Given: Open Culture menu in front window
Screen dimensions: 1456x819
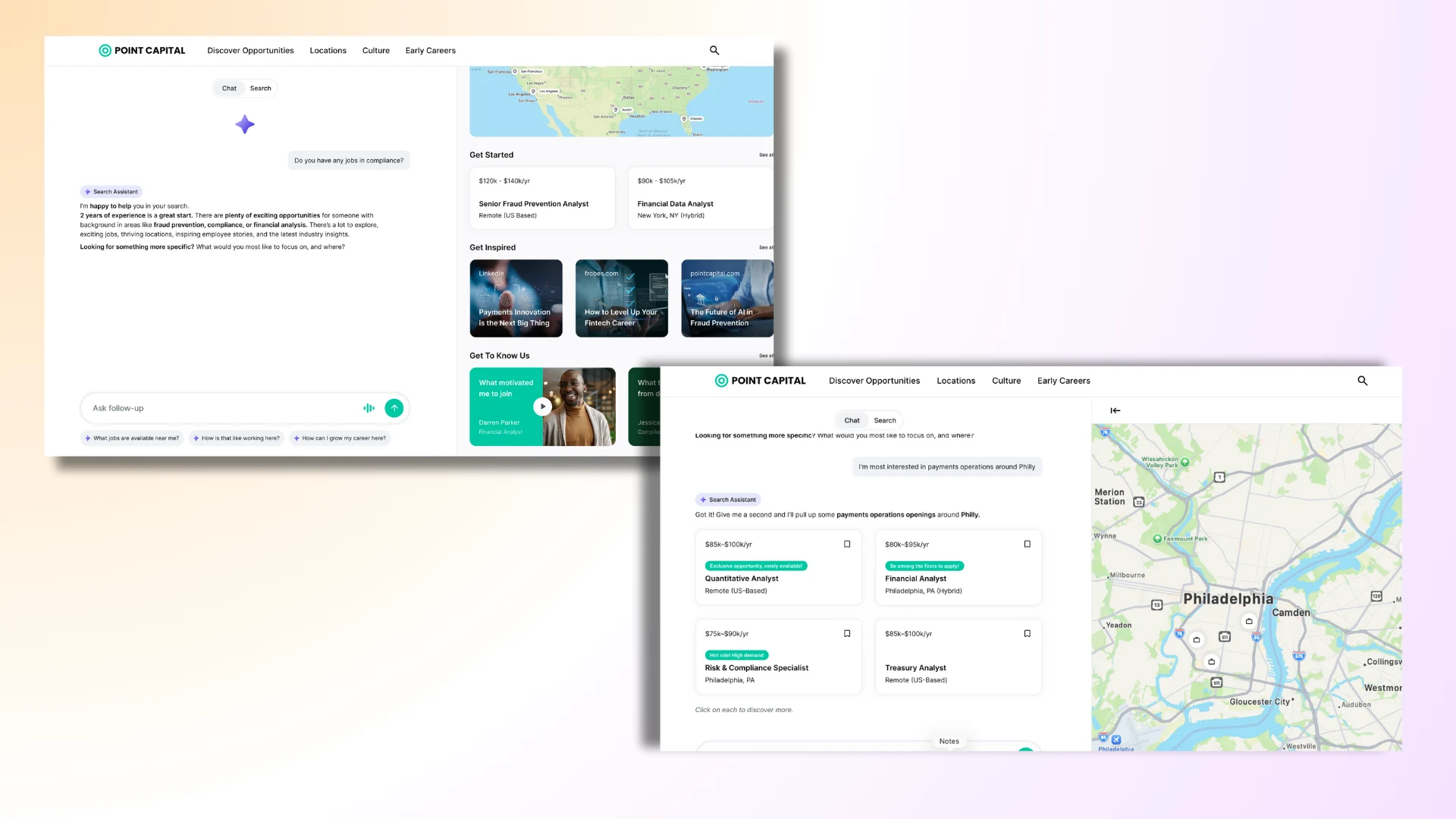Looking at the screenshot, I should 1006,381.
